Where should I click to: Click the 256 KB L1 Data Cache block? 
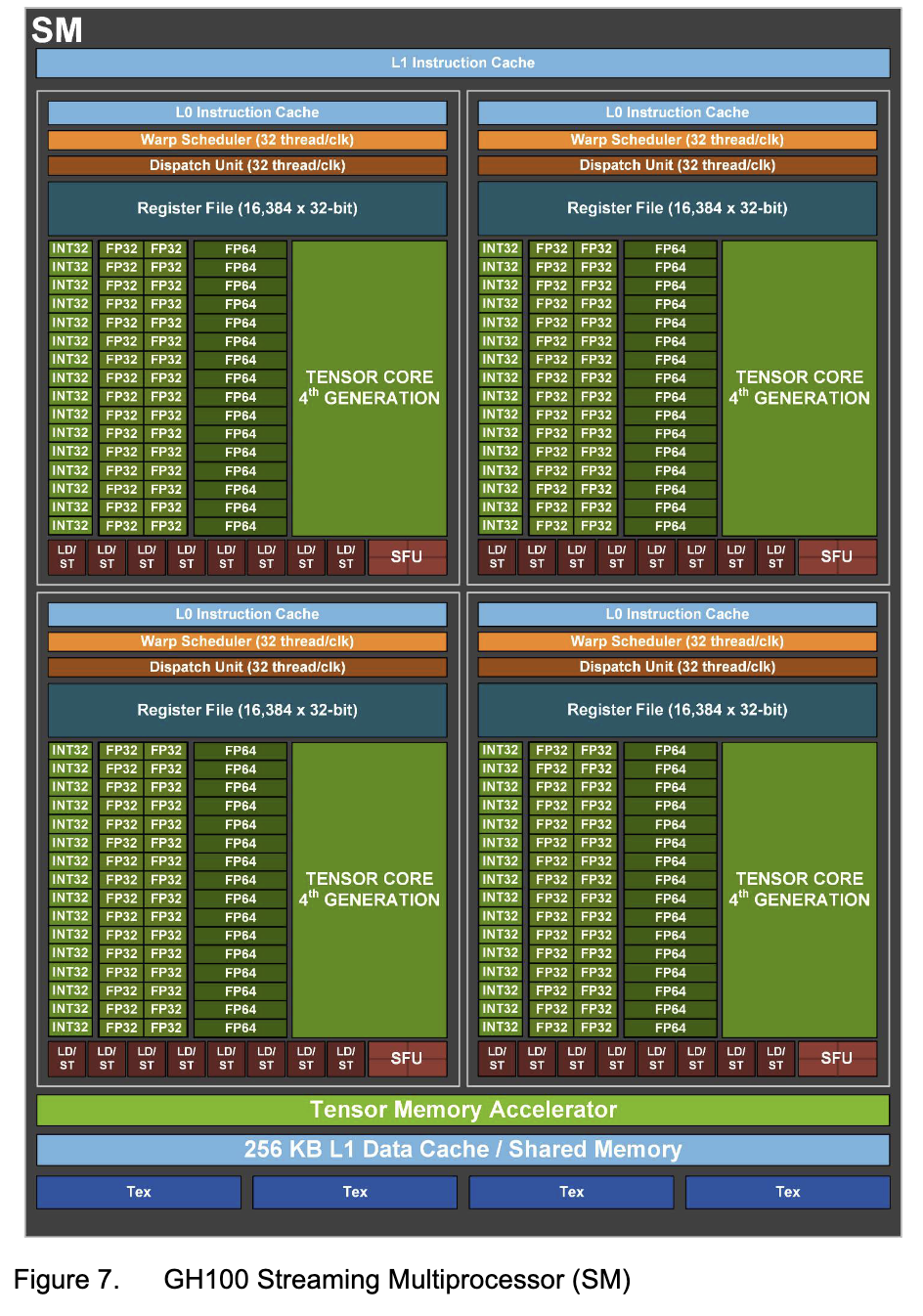pyautogui.click(x=462, y=1149)
